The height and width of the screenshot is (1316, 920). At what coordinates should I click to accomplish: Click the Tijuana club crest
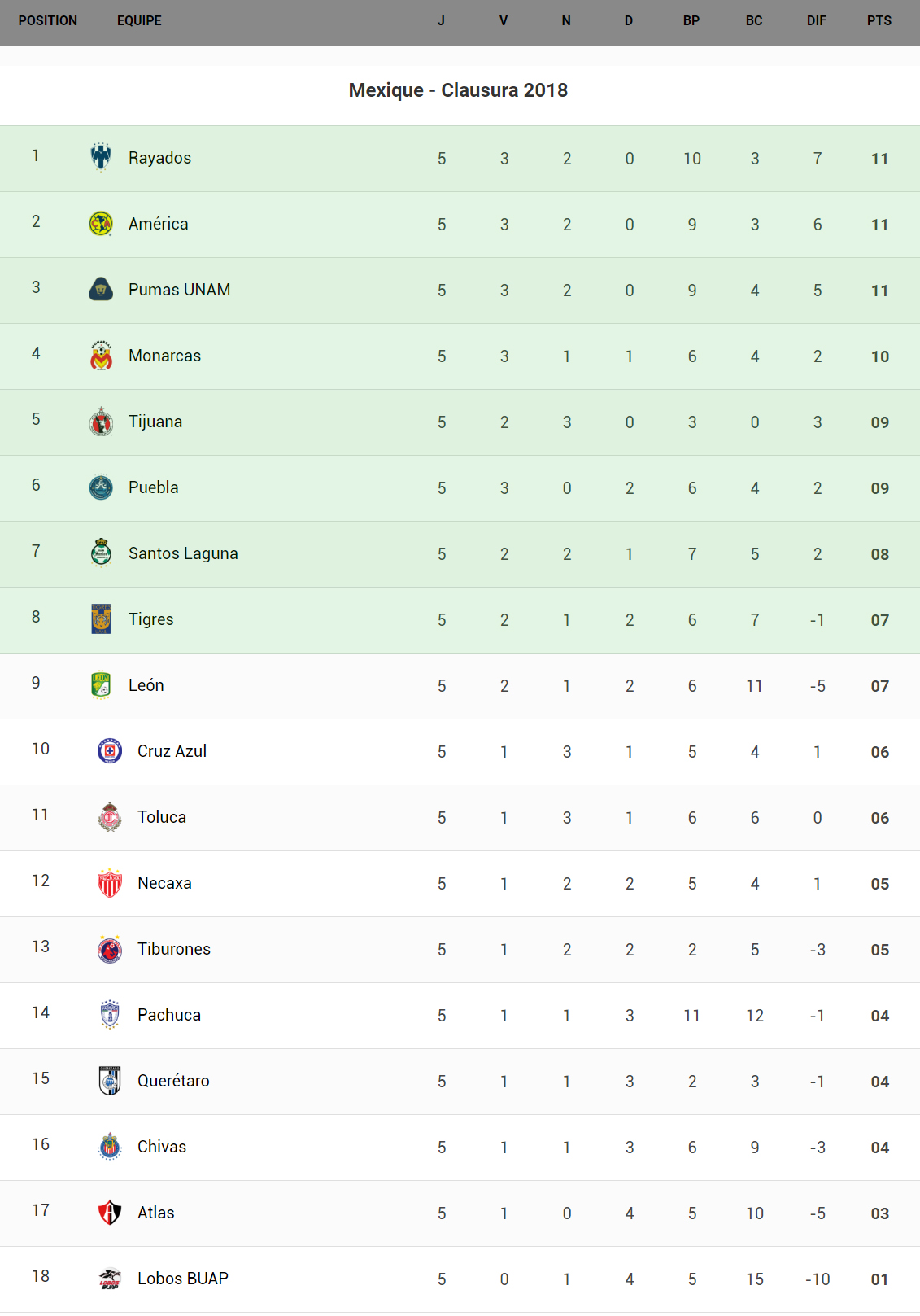pyautogui.click(x=101, y=422)
